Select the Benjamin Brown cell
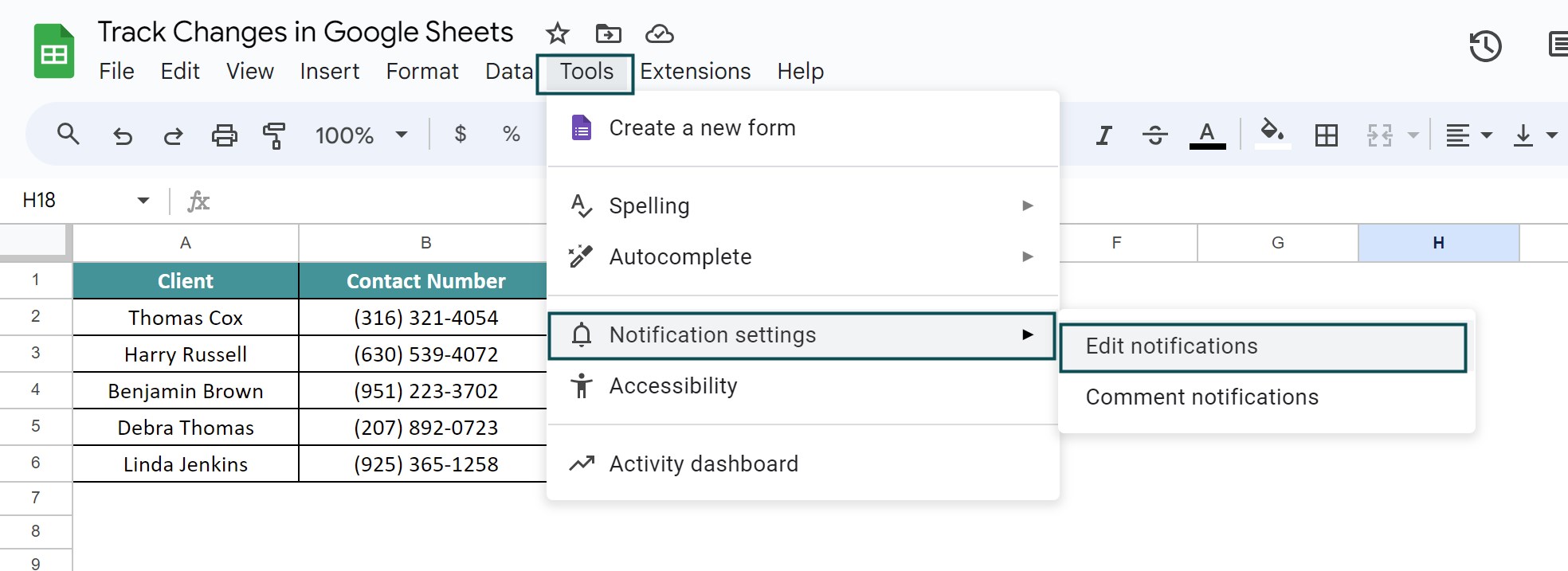This screenshot has height=571, width=1568. tap(186, 391)
